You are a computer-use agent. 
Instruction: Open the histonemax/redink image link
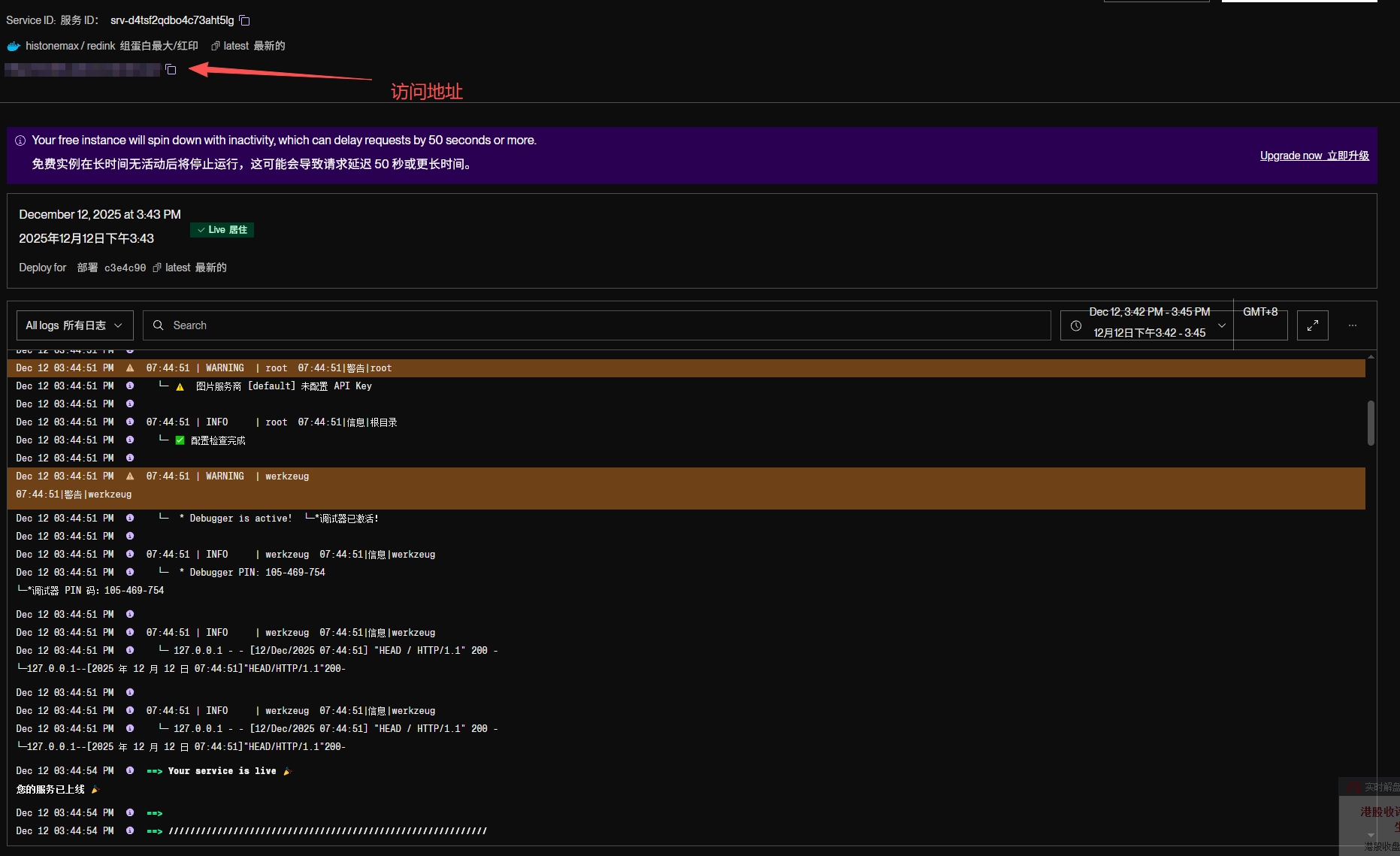pyautogui.click(x=71, y=46)
